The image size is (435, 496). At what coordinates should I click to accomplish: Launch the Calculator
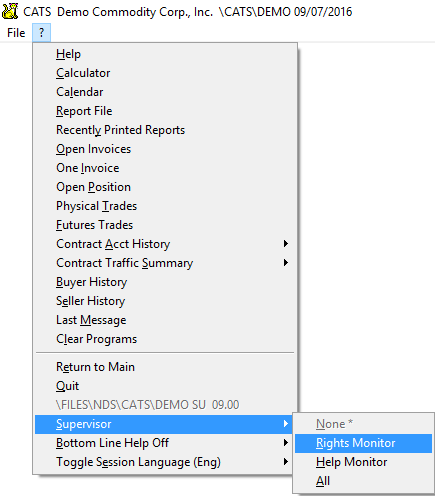coord(166,73)
